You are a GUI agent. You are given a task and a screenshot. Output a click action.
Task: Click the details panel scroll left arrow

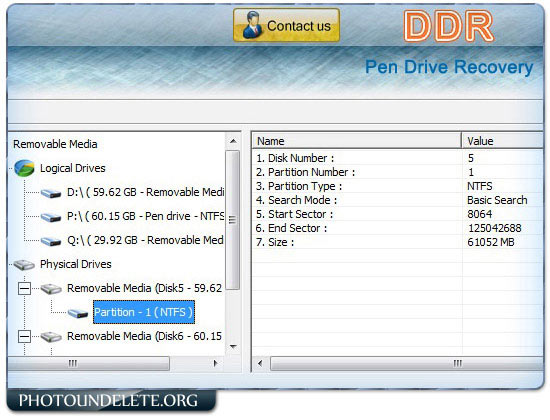[x=260, y=363]
